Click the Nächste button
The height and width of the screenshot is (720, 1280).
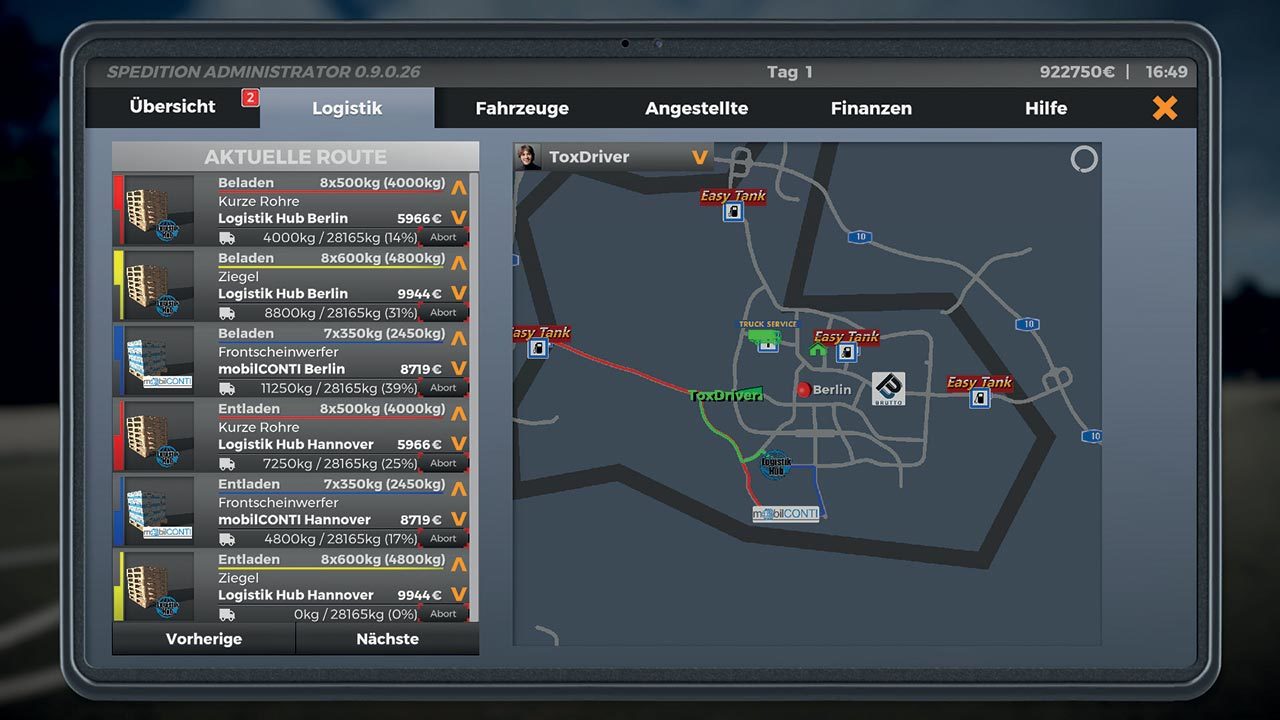pyautogui.click(x=387, y=639)
